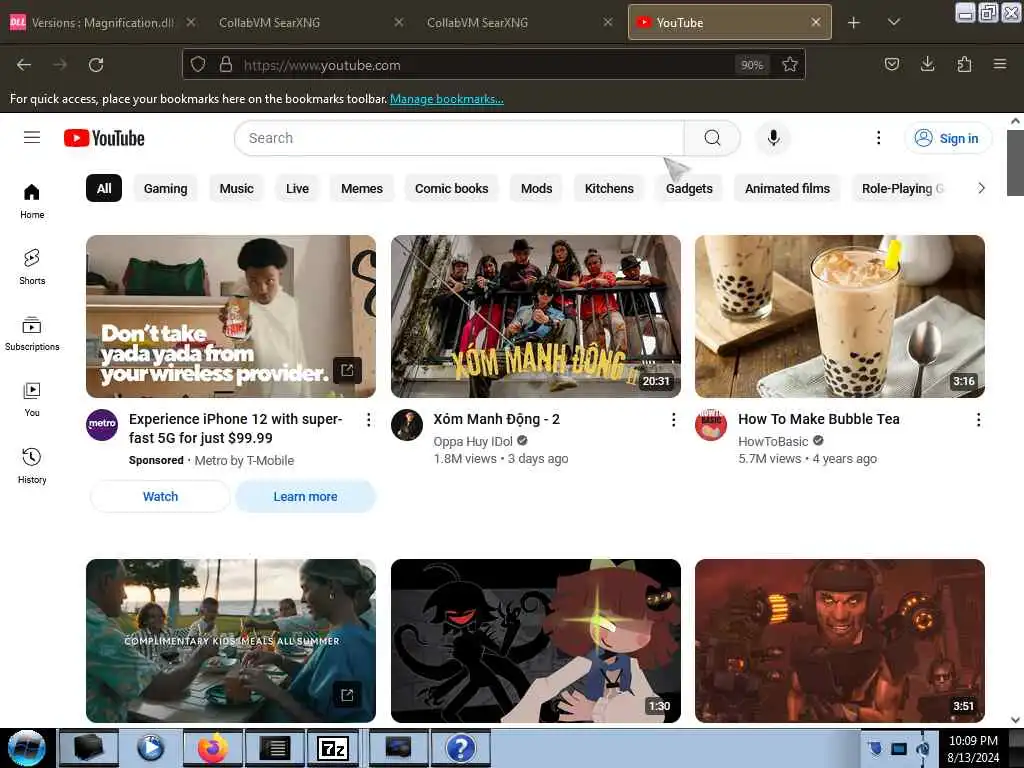Open the Firefox extensions puzzle icon

point(964,64)
